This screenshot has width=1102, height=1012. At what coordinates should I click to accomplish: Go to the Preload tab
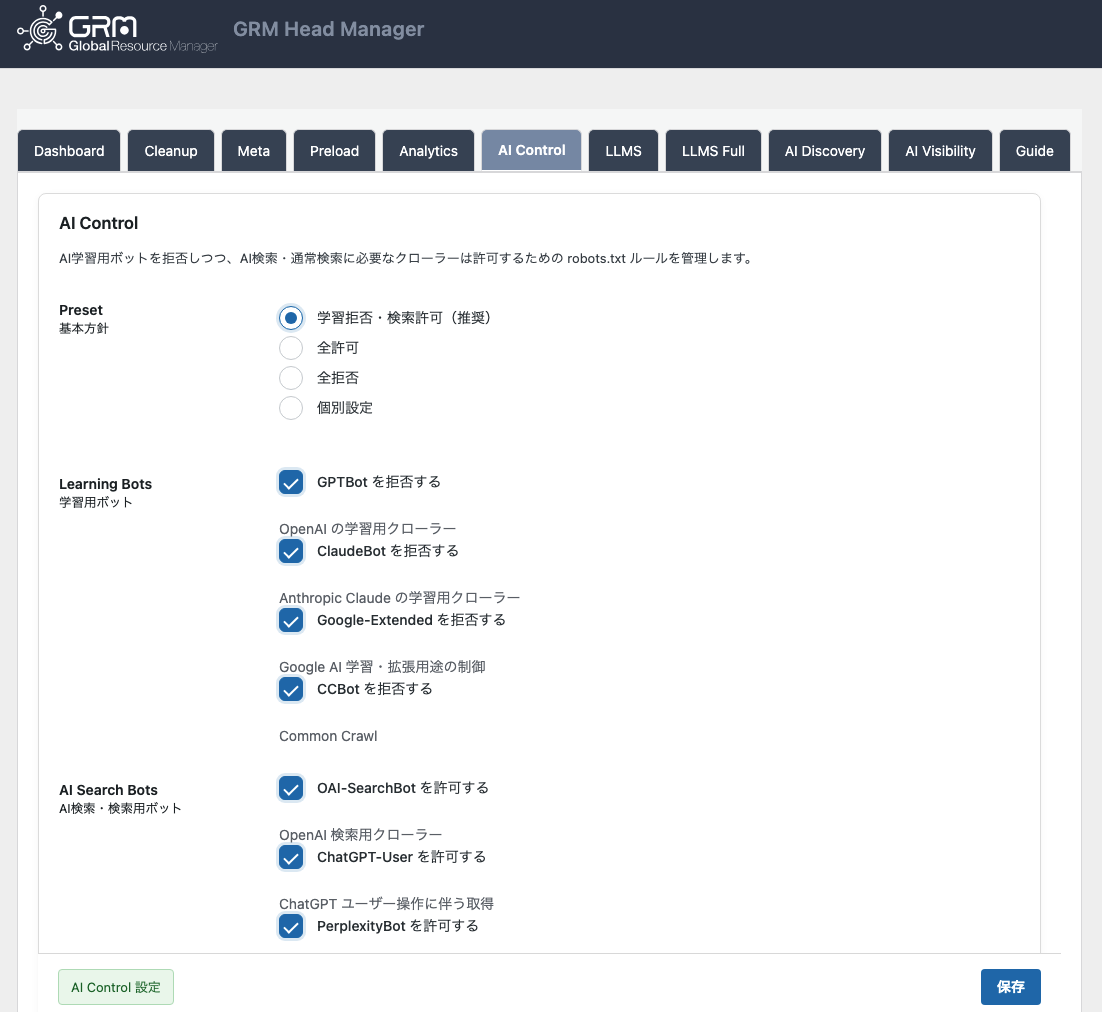point(335,151)
